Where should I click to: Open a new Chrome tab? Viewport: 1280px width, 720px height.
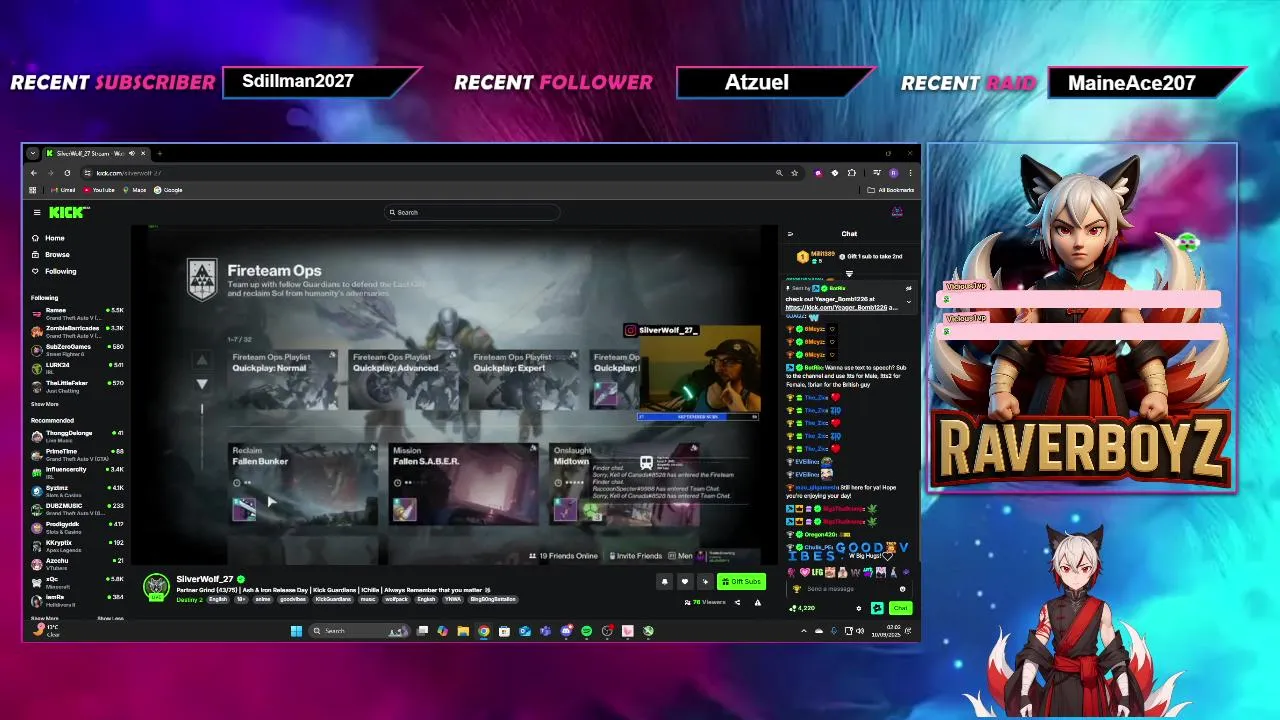(160, 153)
